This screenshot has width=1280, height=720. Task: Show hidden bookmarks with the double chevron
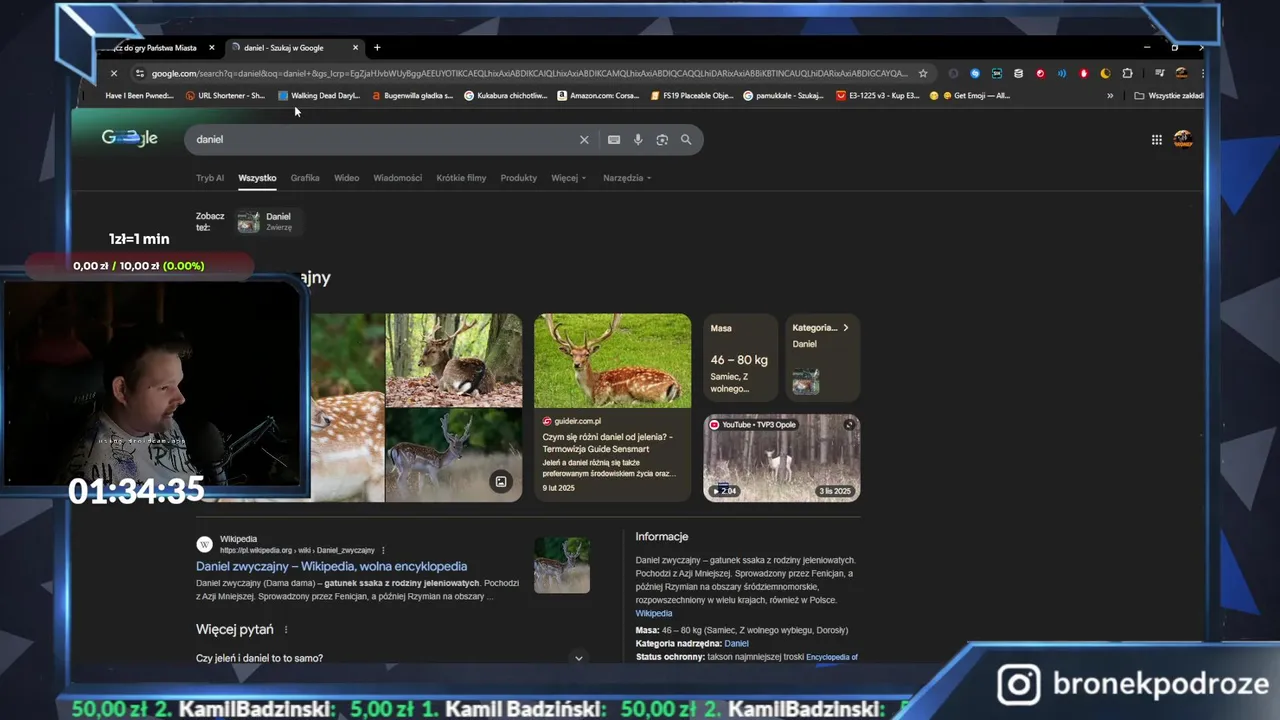pos(1110,96)
